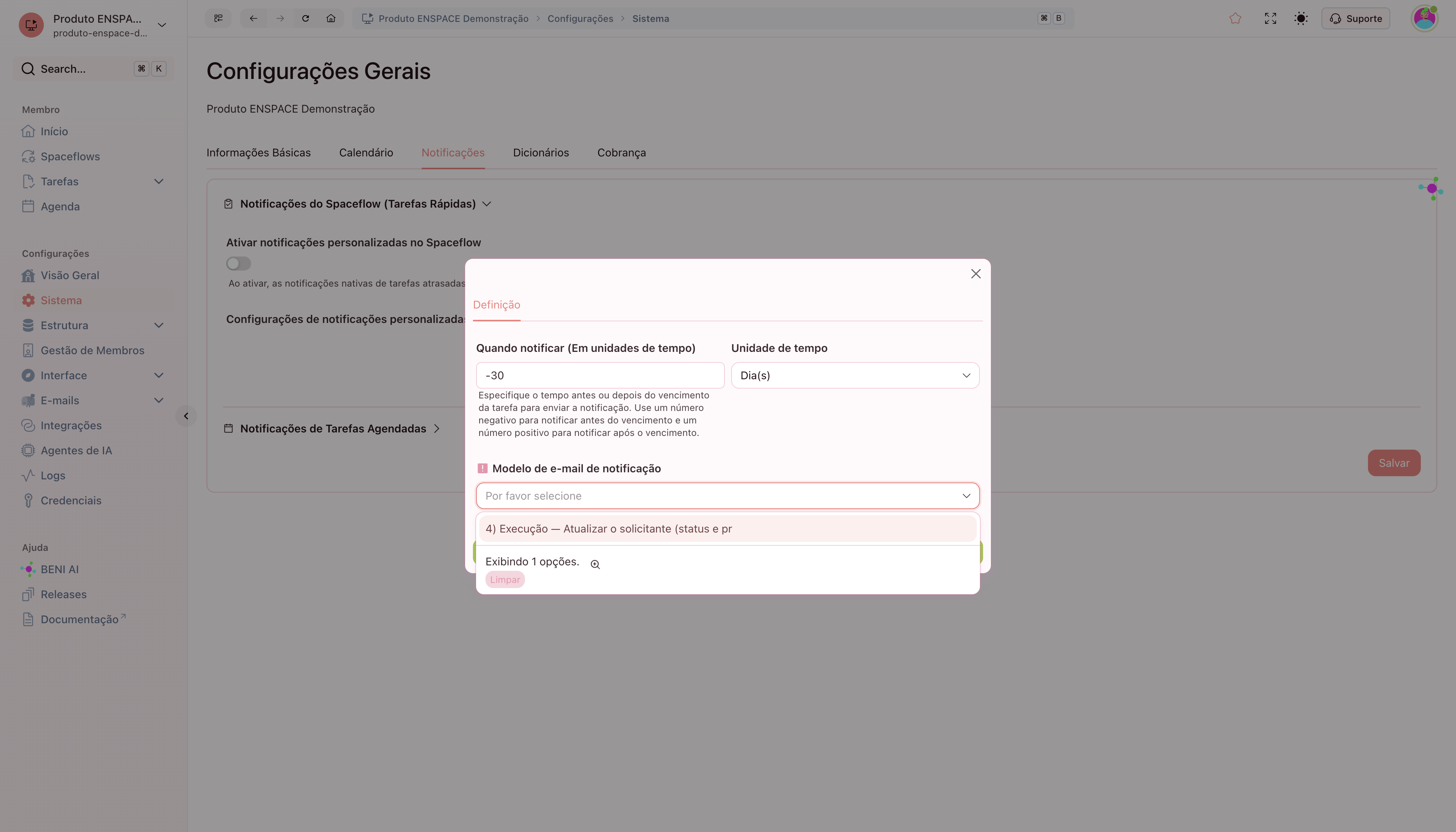Open the Unidade de tempo dropdown
The width and height of the screenshot is (1456, 832).
(855, 375)
